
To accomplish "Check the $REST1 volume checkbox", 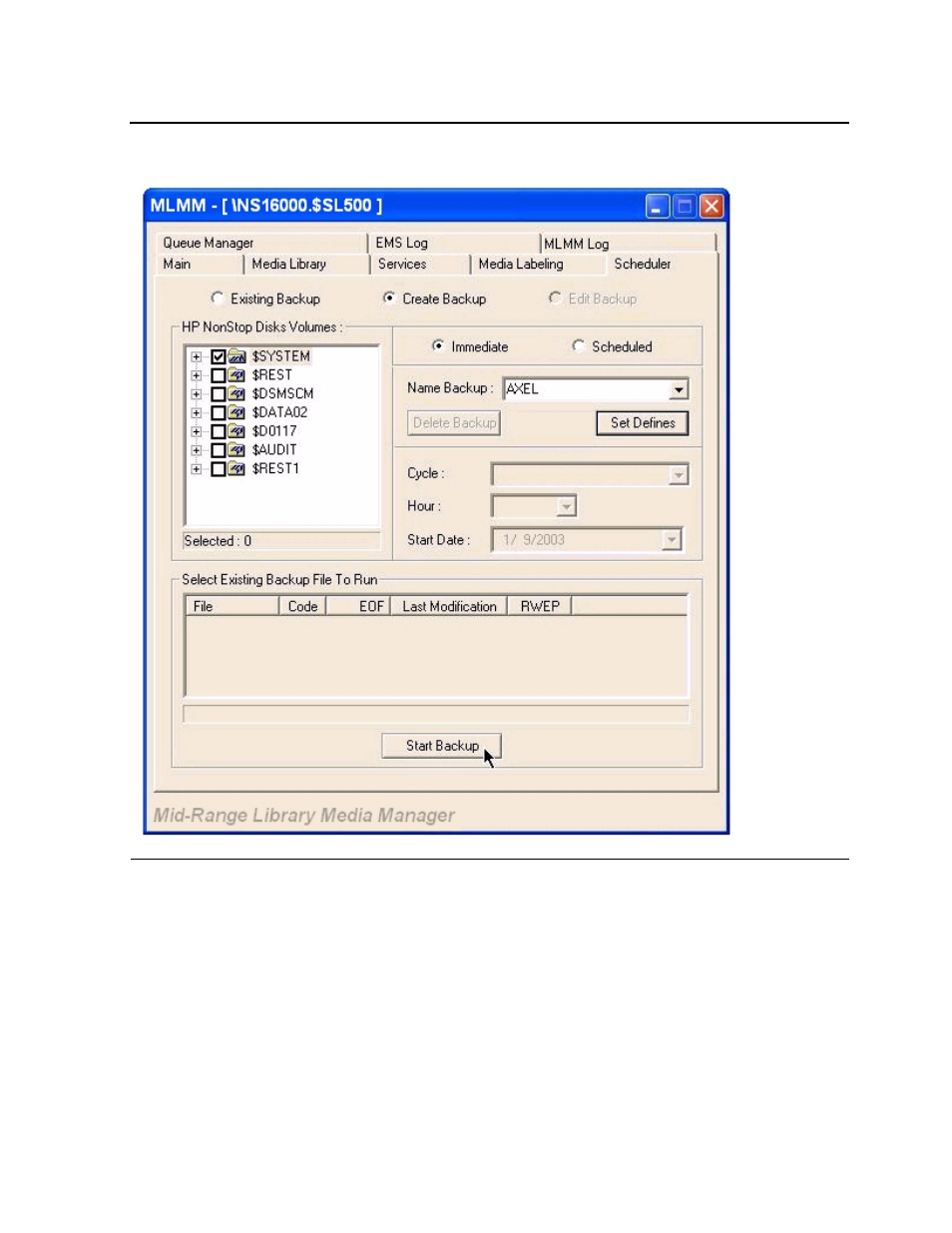I will click(218, 468).
